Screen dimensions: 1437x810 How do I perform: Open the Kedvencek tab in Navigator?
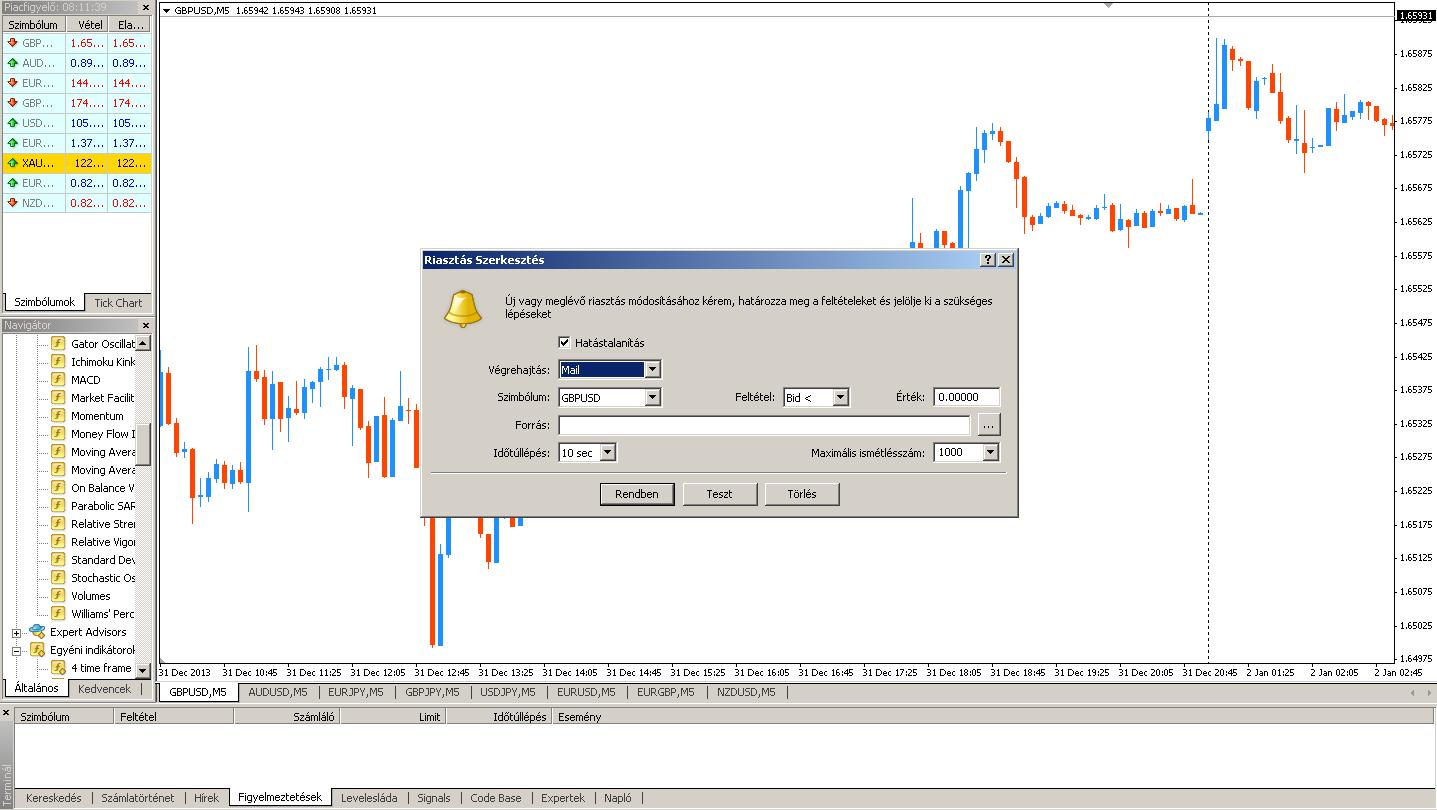(104, 689)
